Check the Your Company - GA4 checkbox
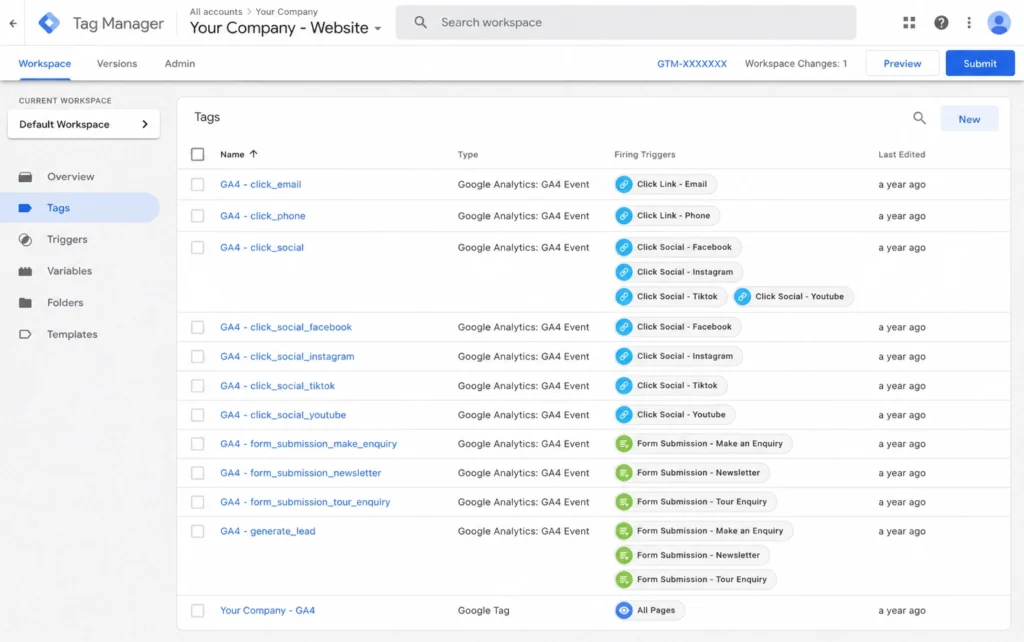Viewport: 1024px width, 642px height. (197, 610)
